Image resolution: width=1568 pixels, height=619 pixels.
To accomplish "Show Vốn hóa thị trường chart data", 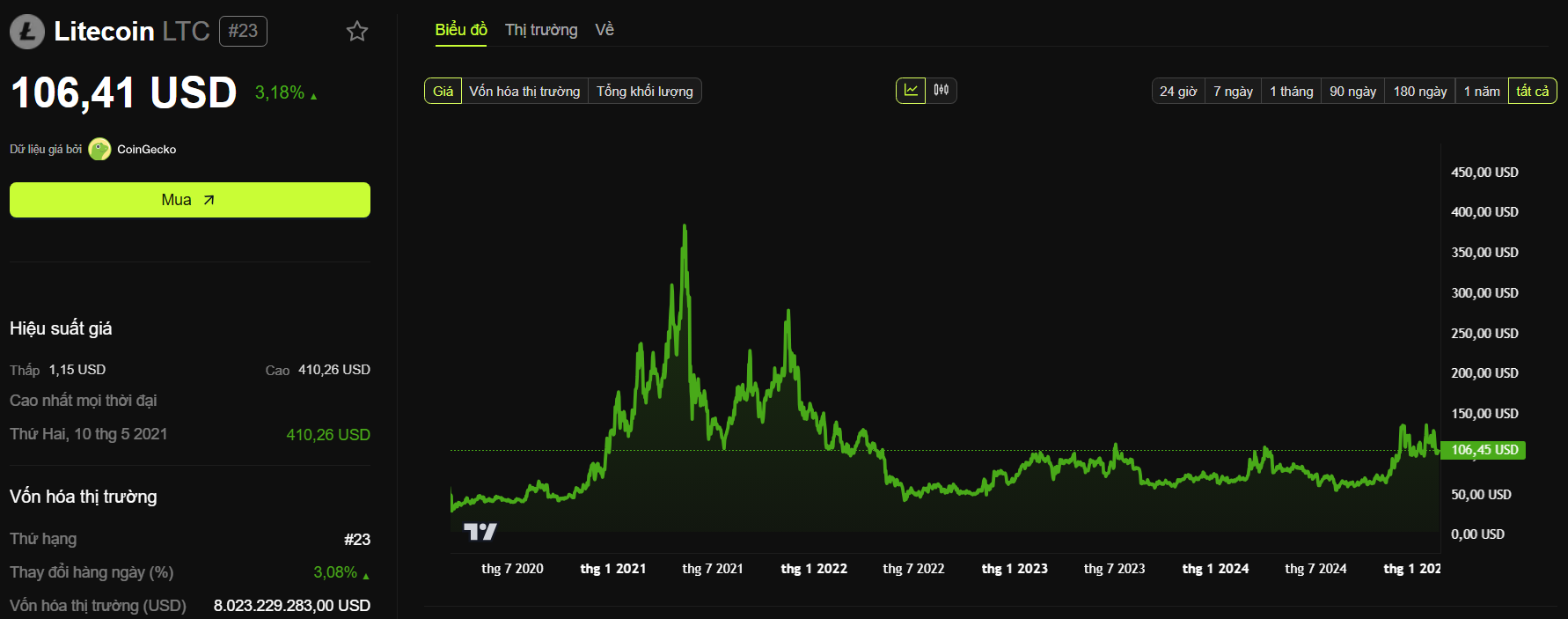I will point(524,91).
